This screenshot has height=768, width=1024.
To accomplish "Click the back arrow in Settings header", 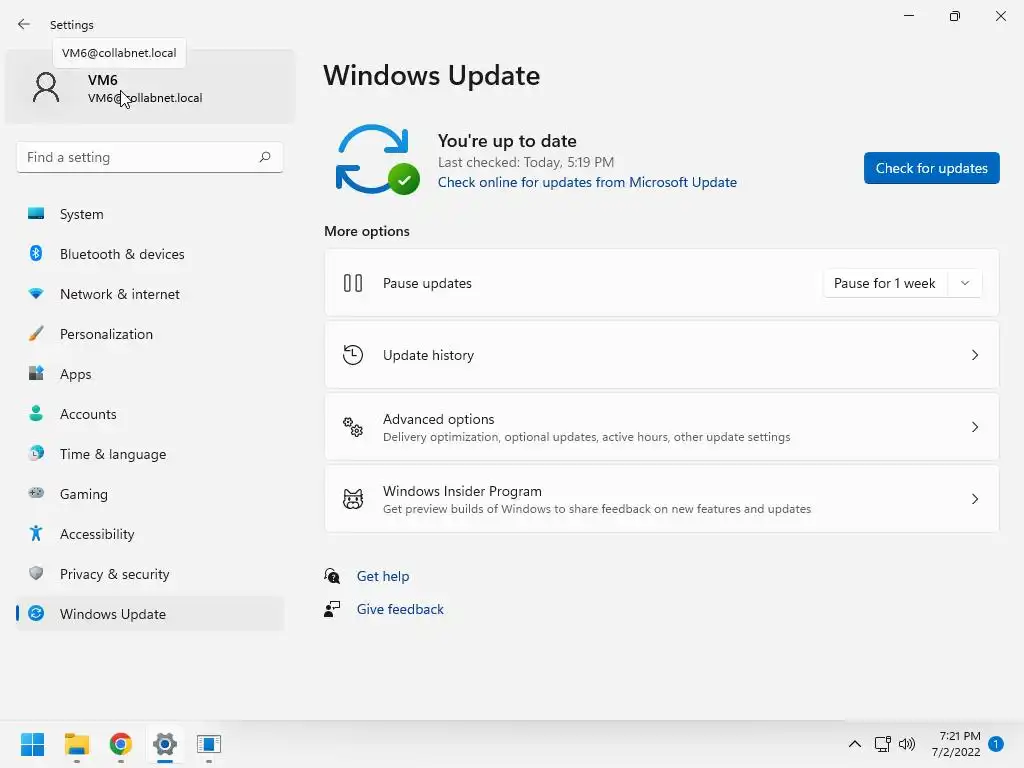I will coord(24,24).
